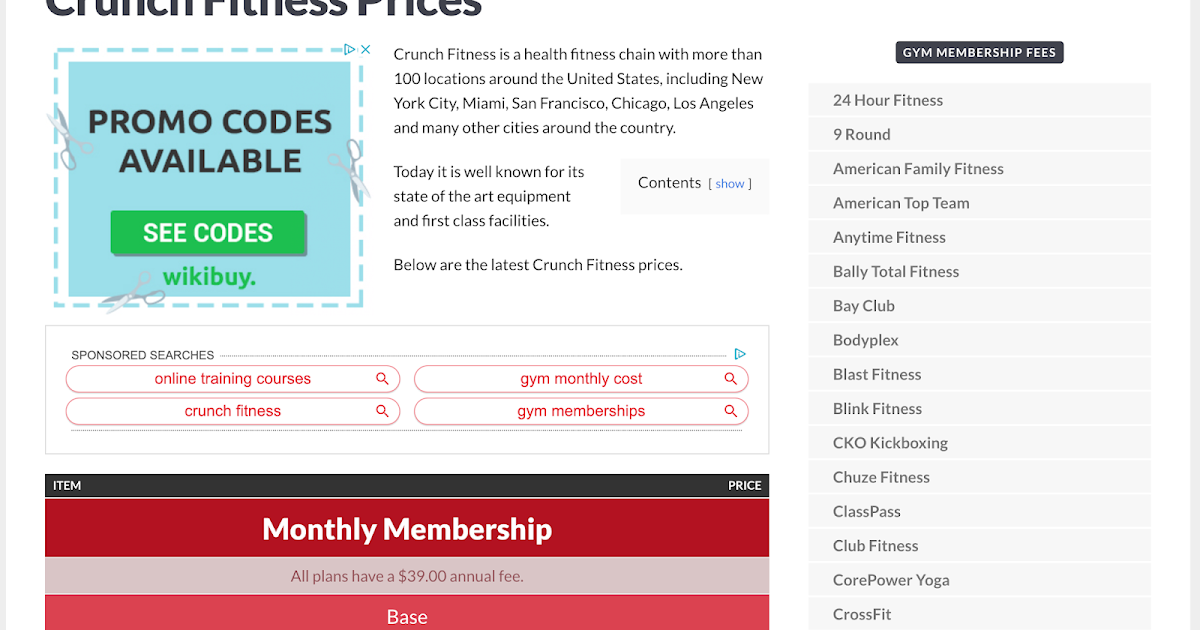Screen dimensions: 1200x630
Task: Open the Anytime Fitness link
Action: pyautogui.click(x=889, y=237)
